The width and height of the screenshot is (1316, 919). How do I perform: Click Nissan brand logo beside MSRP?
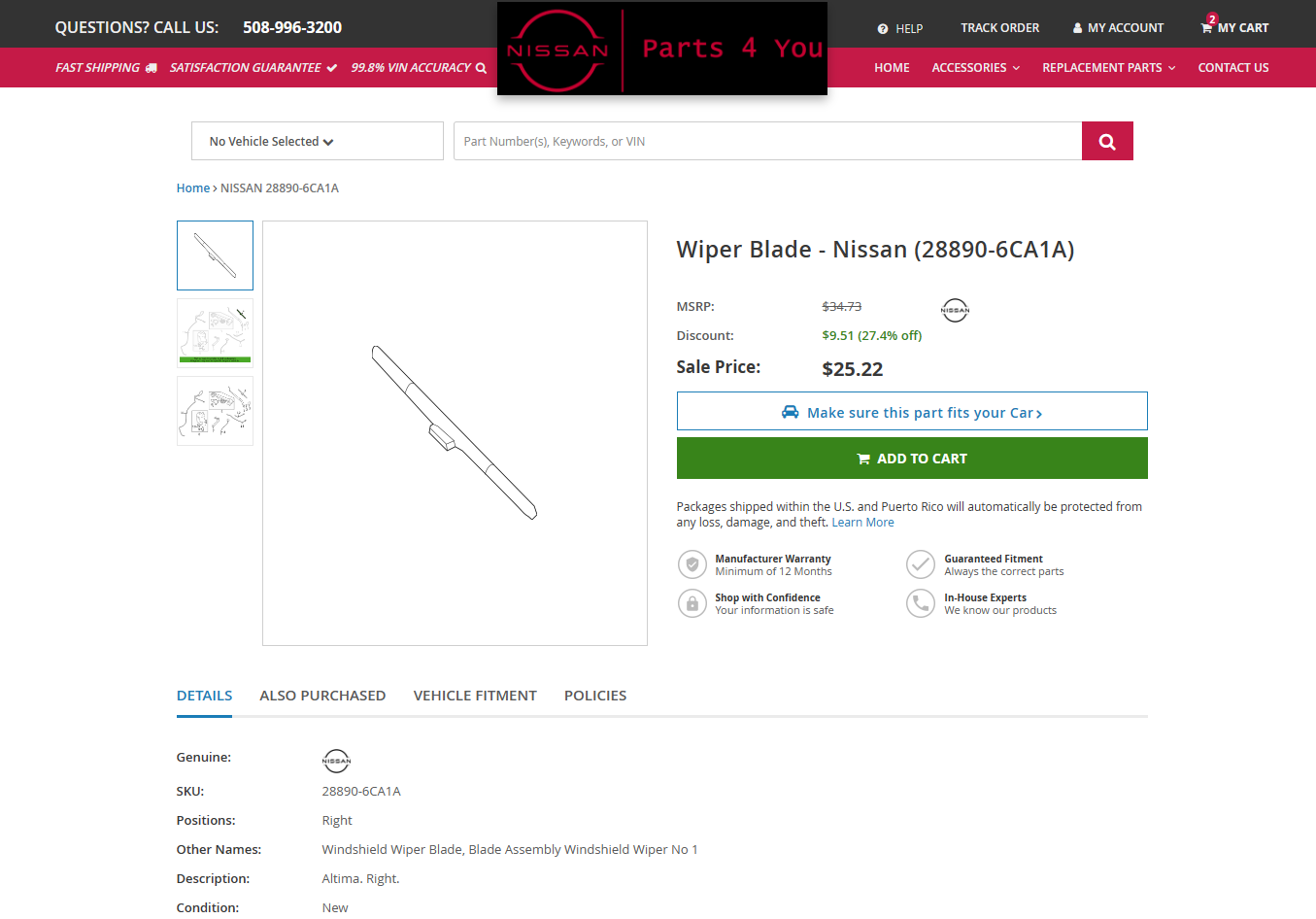[x=955, y=310]
